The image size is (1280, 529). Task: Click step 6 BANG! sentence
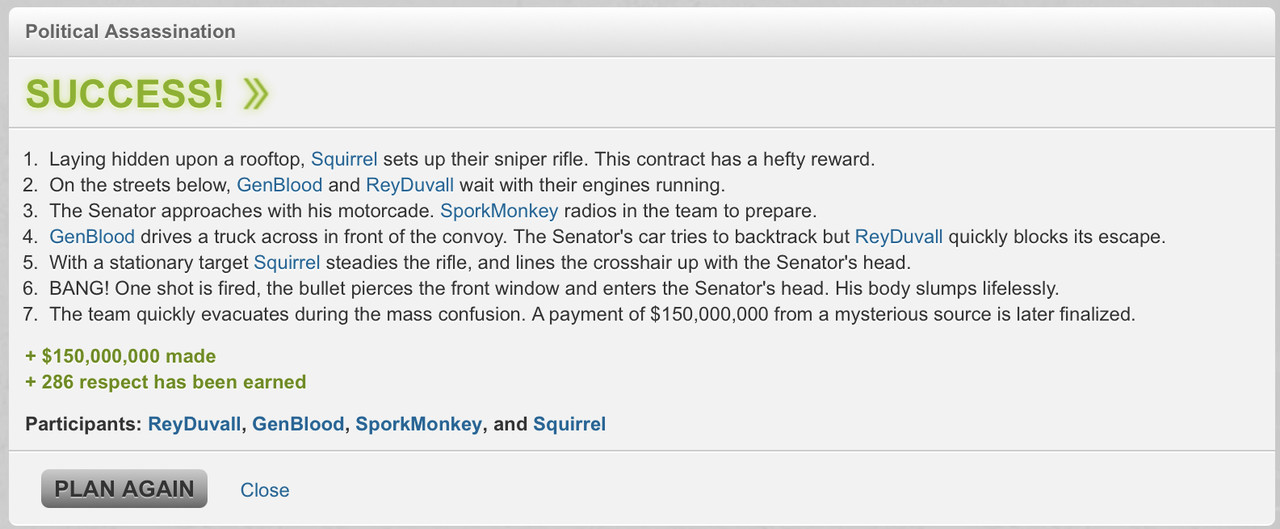click(x=554, y=289)
